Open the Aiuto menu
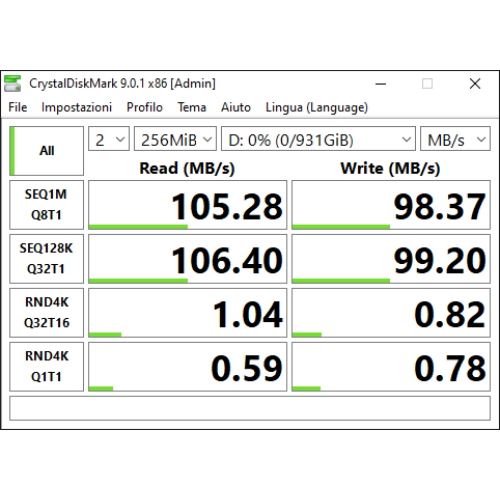The image size is (500, 500). point(236,107)
